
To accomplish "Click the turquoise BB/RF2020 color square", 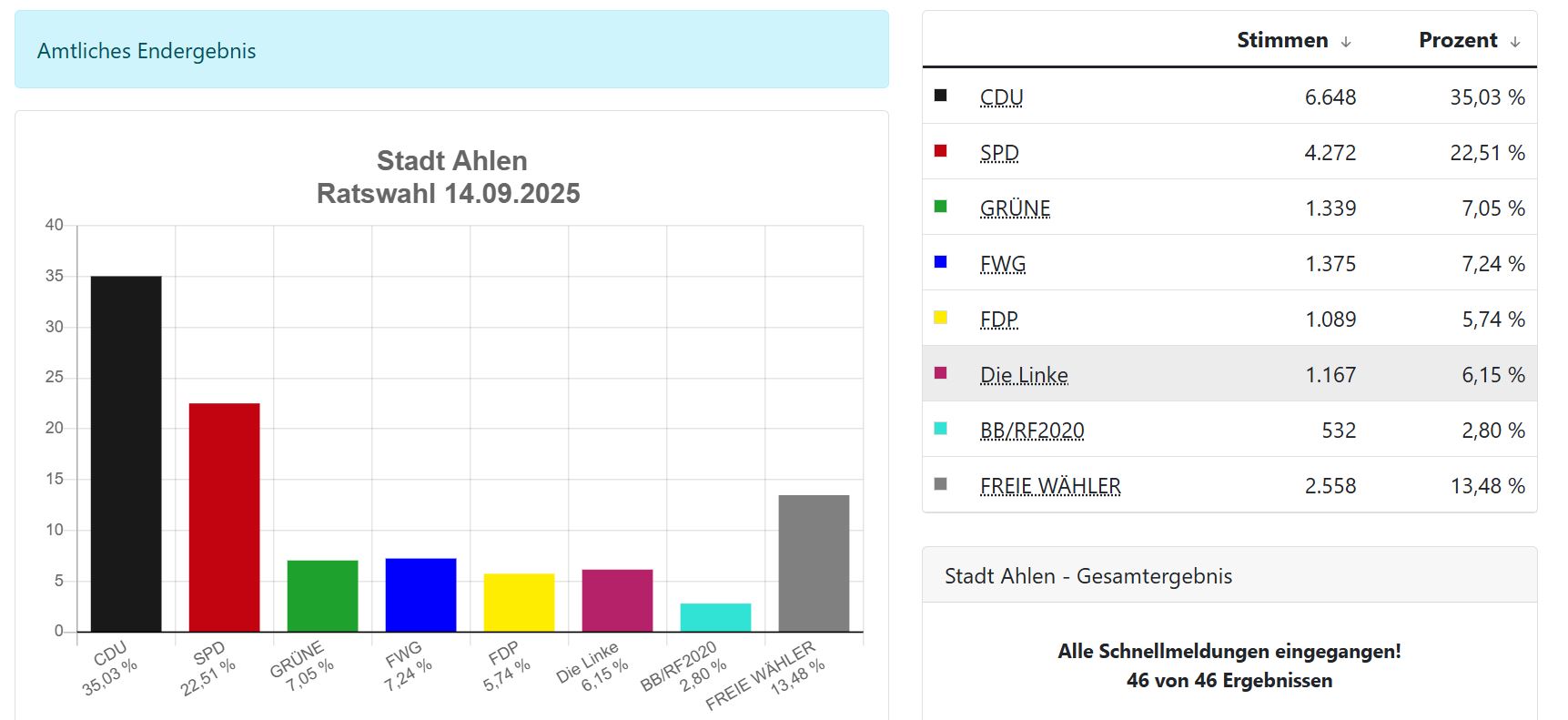I will point(941,429).
